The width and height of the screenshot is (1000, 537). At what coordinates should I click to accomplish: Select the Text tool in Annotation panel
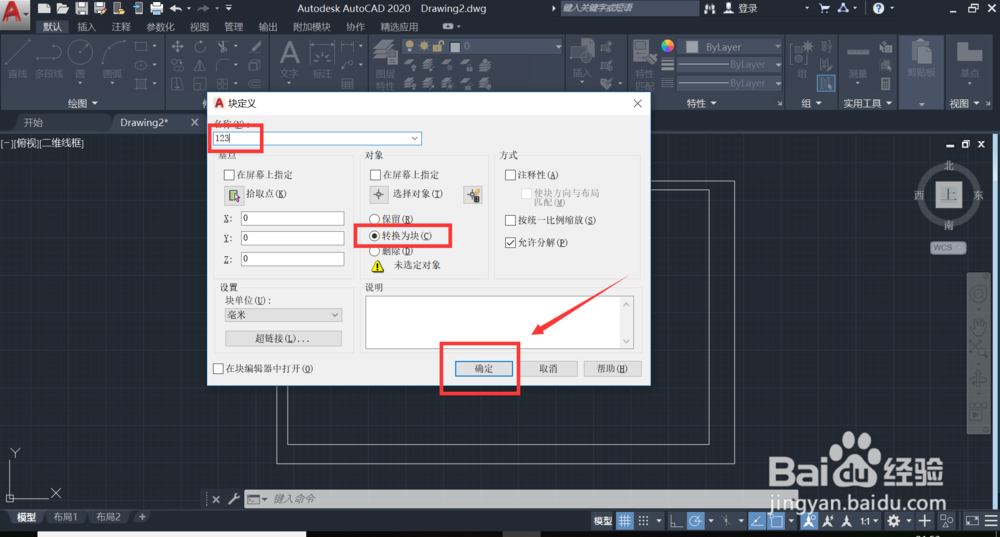pos(289,60)
